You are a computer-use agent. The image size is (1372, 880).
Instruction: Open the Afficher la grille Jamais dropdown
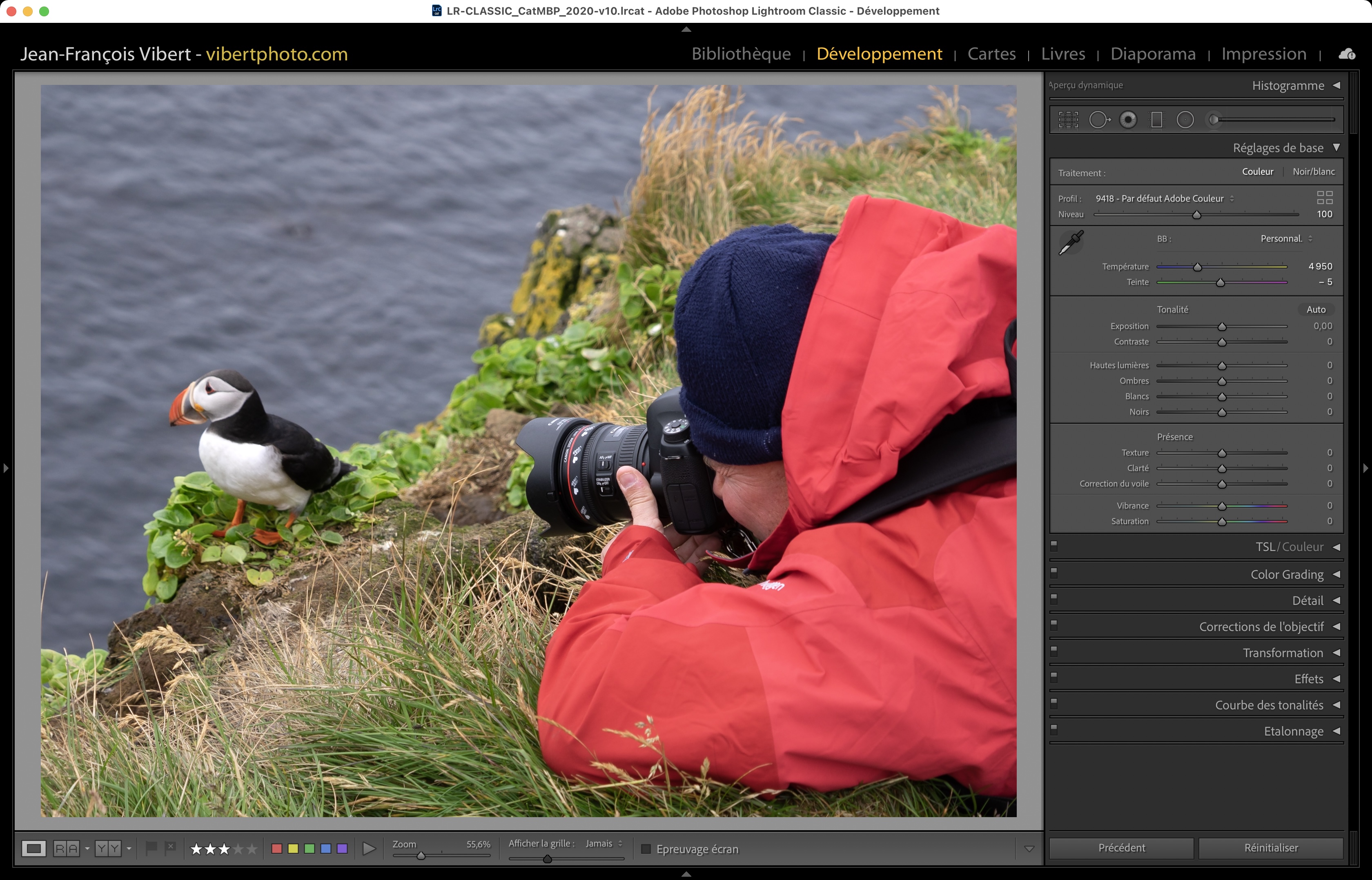(x=604, y=843)
